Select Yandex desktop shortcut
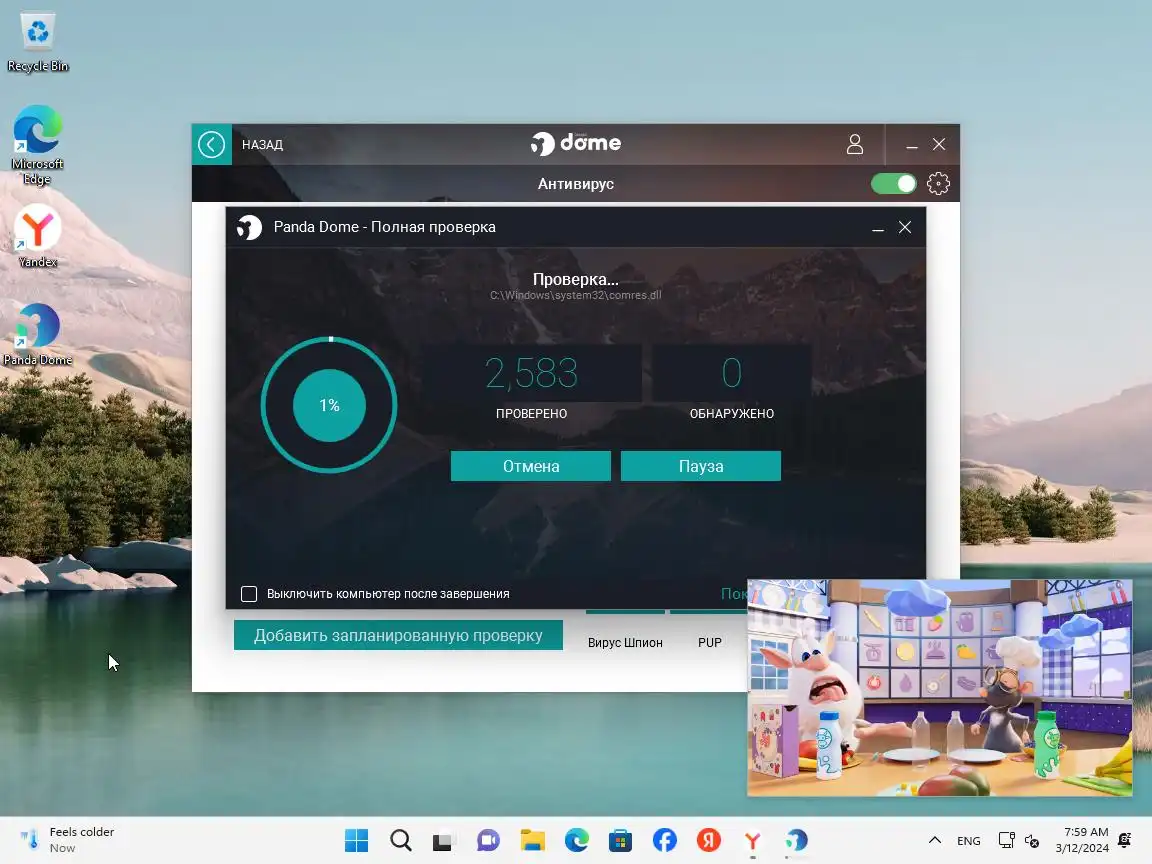 point(37,237)
